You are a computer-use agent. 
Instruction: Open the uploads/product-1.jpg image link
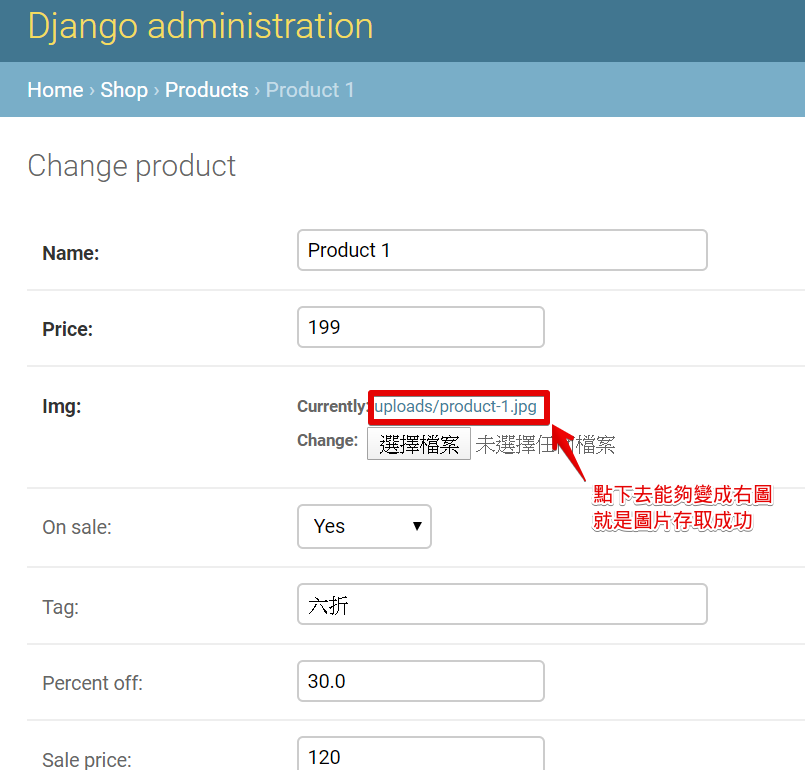tap(455, 407)
